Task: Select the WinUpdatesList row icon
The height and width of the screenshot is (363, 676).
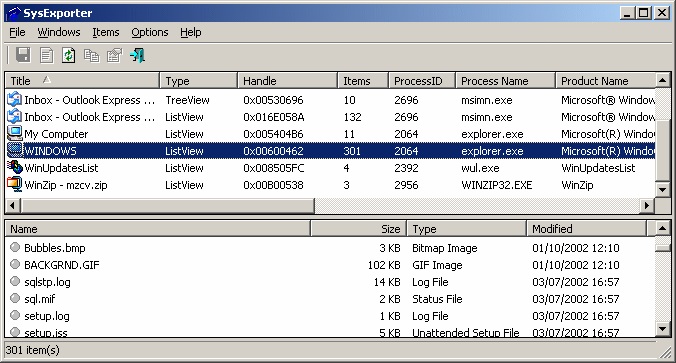Action: point(15,168)
